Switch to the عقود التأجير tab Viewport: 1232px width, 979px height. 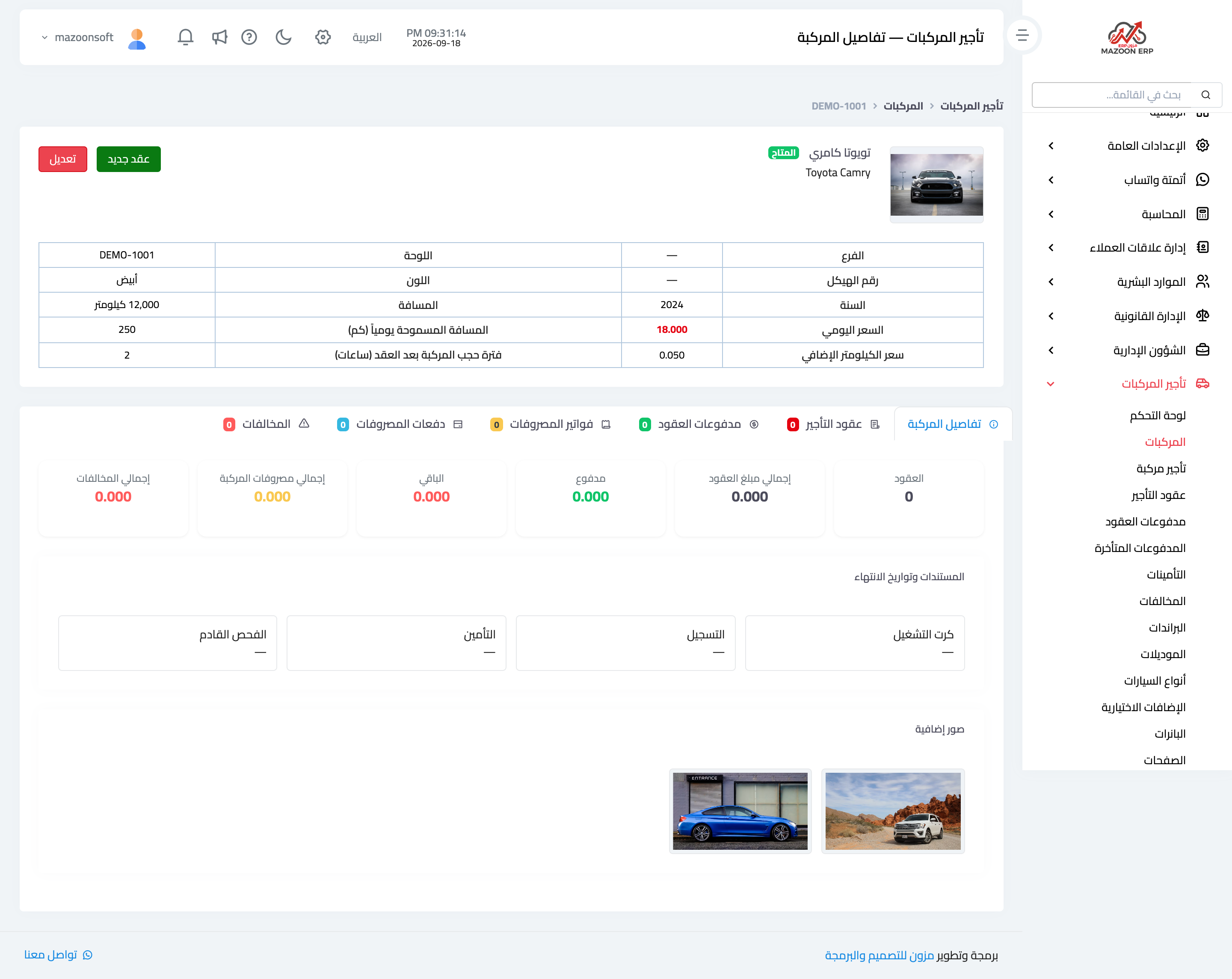[x=834, y=424]
